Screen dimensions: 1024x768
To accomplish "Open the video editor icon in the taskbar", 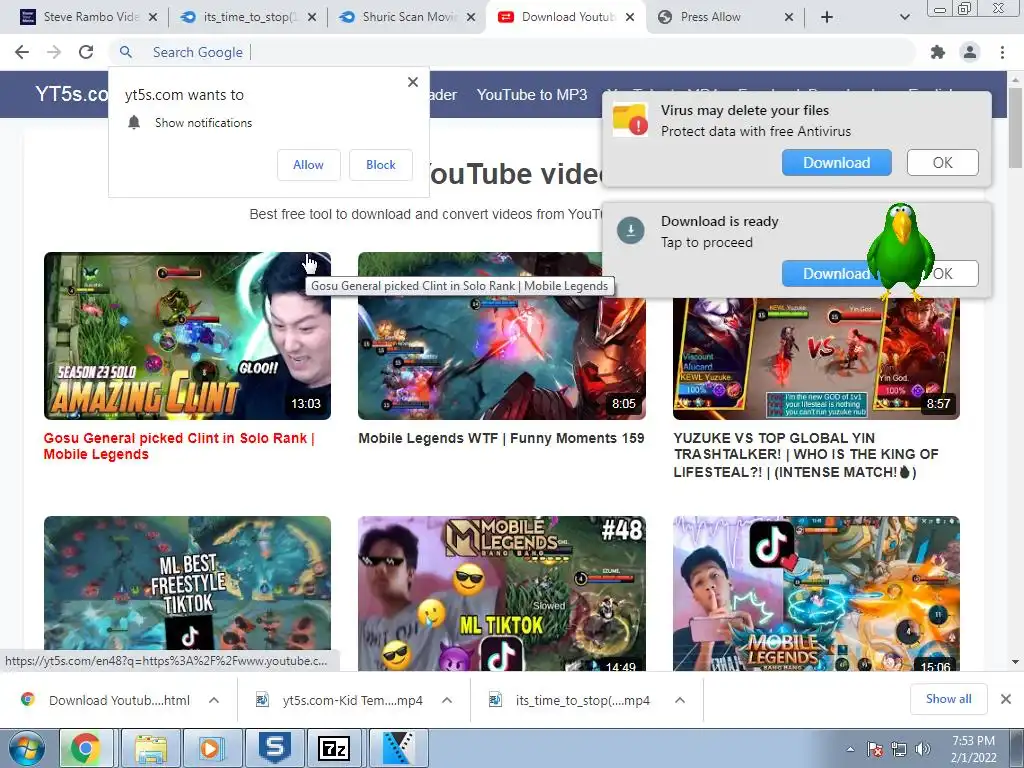I will (398, 748).
